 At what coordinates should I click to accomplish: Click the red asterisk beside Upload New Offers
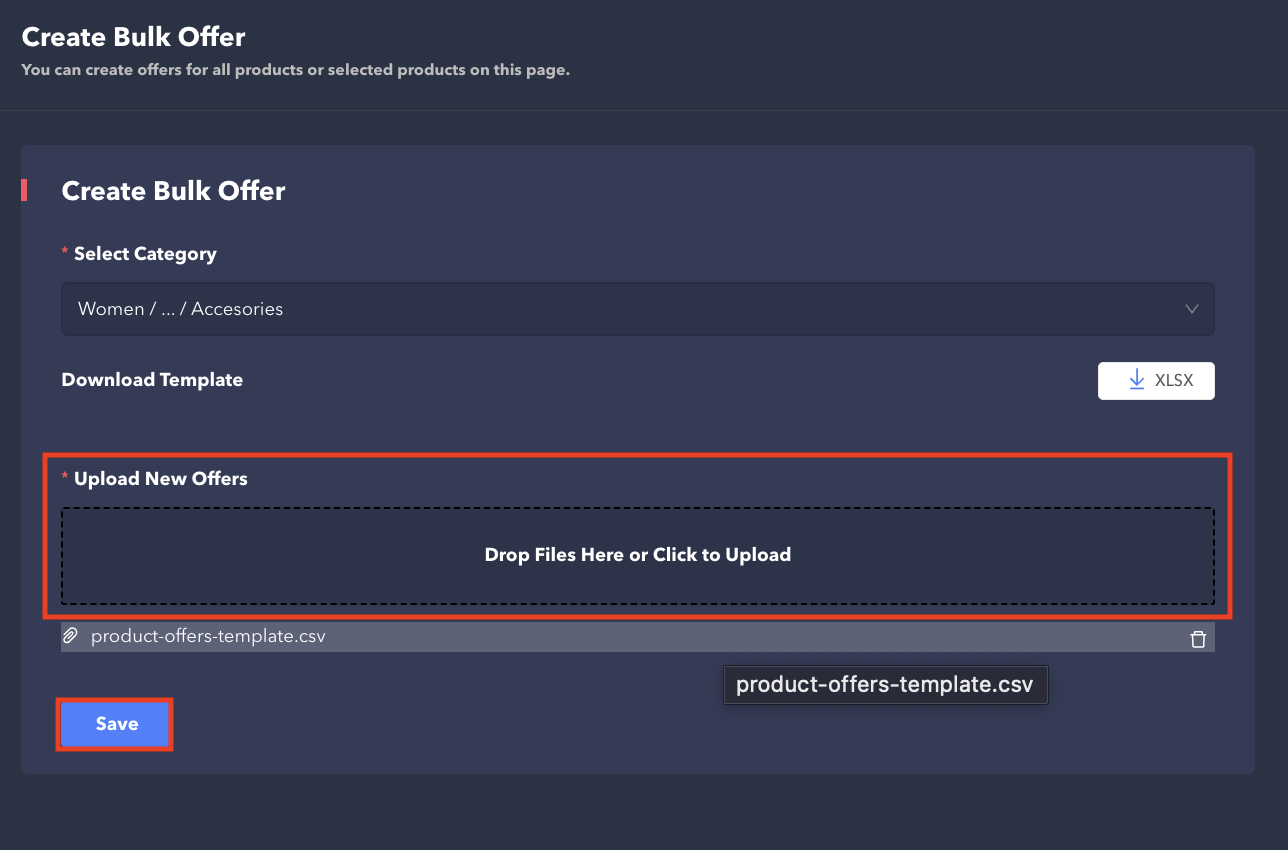[x=65, y=479]
